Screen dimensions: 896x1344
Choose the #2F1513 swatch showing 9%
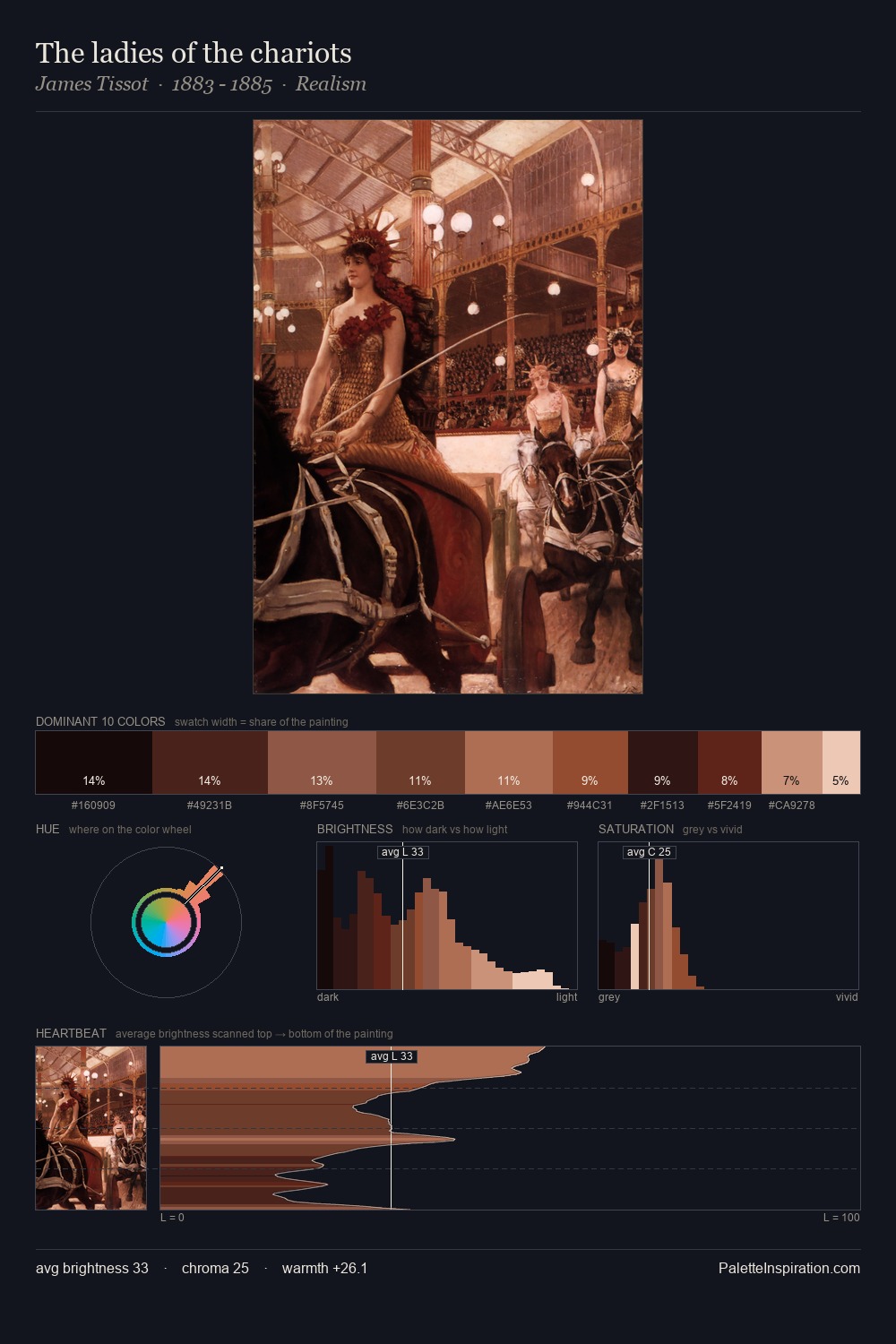663,762
